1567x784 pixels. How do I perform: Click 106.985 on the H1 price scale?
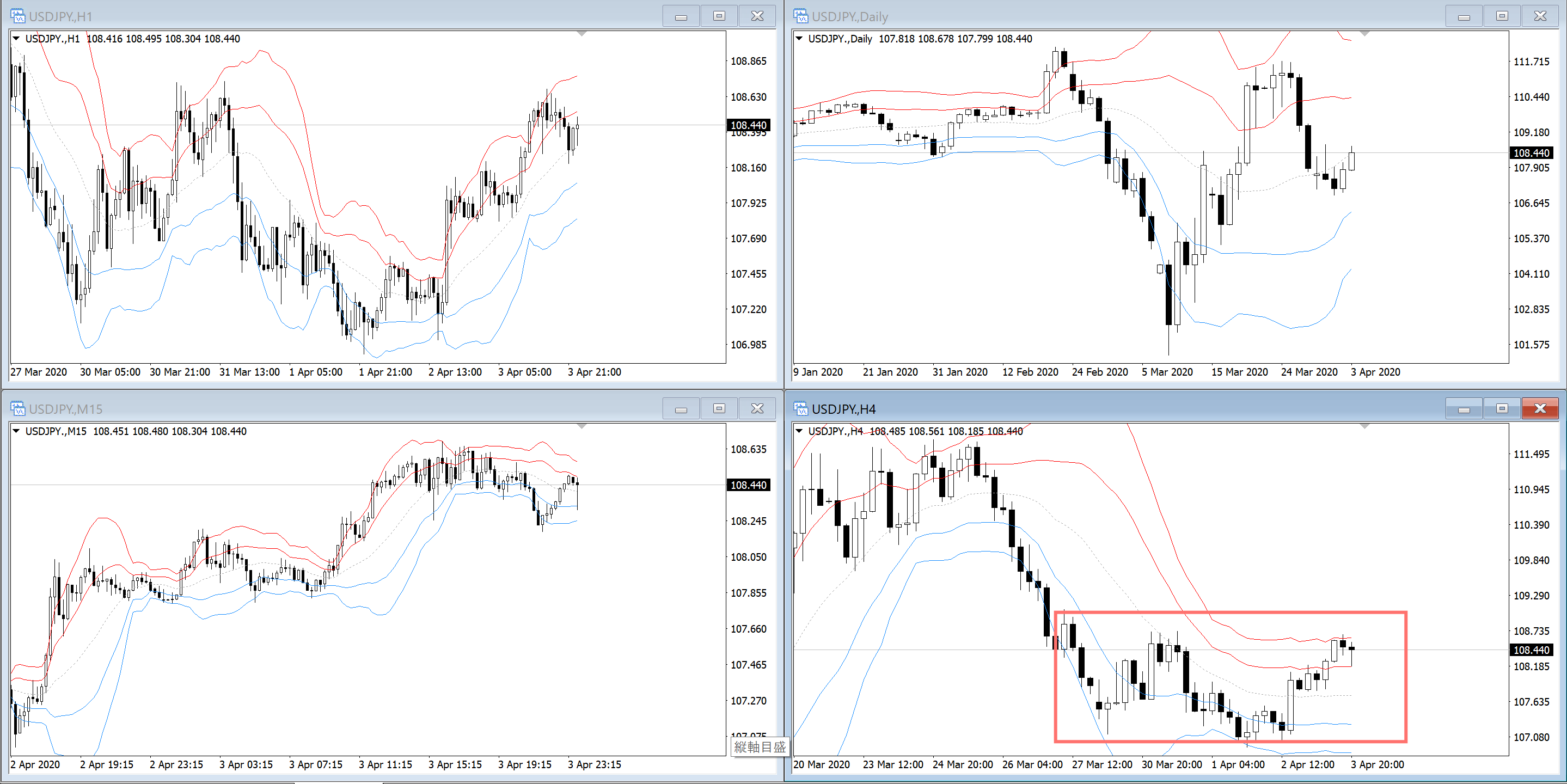tap(748, 344)
